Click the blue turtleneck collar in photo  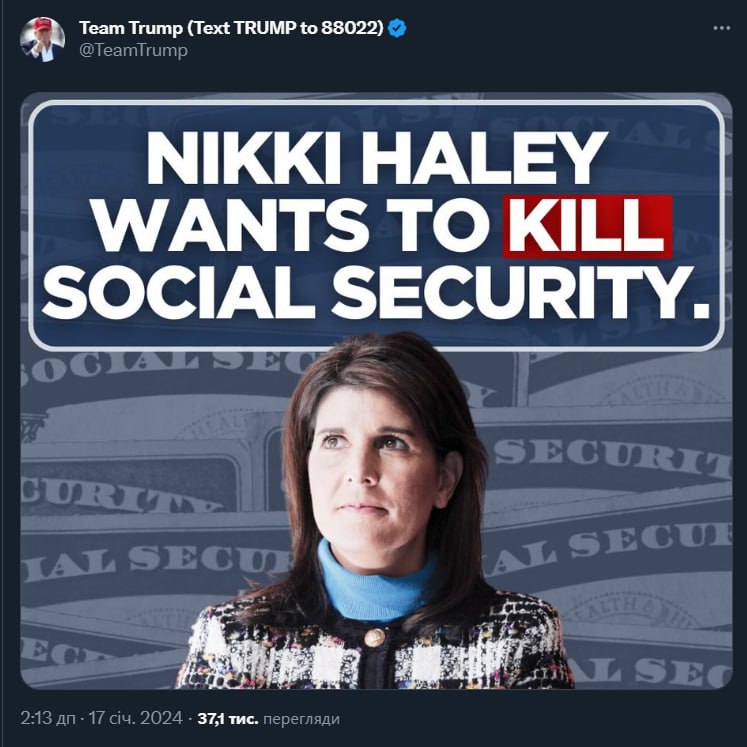click(376, 584)
